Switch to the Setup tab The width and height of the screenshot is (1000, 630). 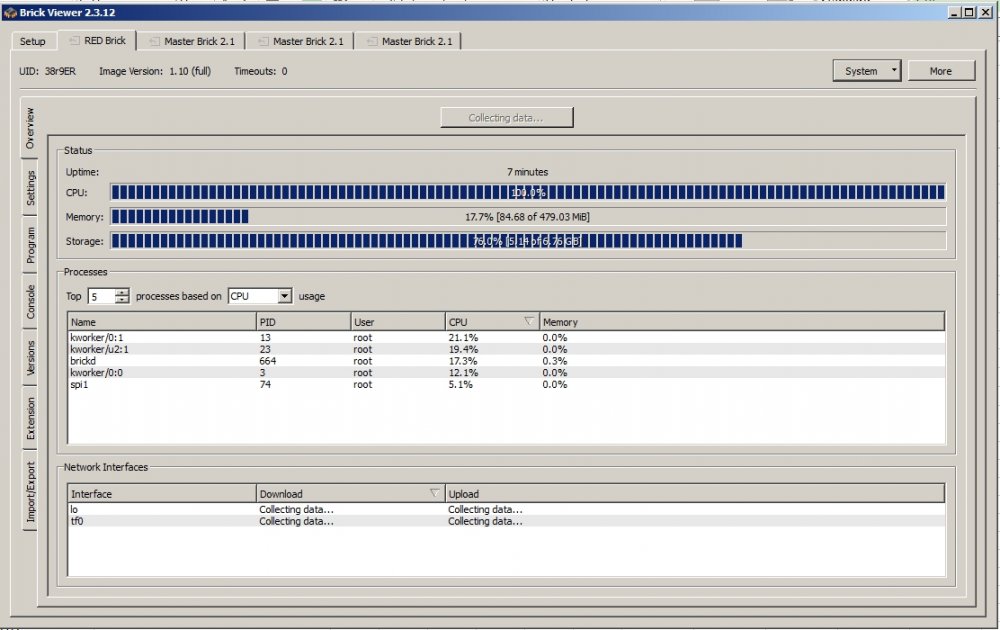coord(32,41)
